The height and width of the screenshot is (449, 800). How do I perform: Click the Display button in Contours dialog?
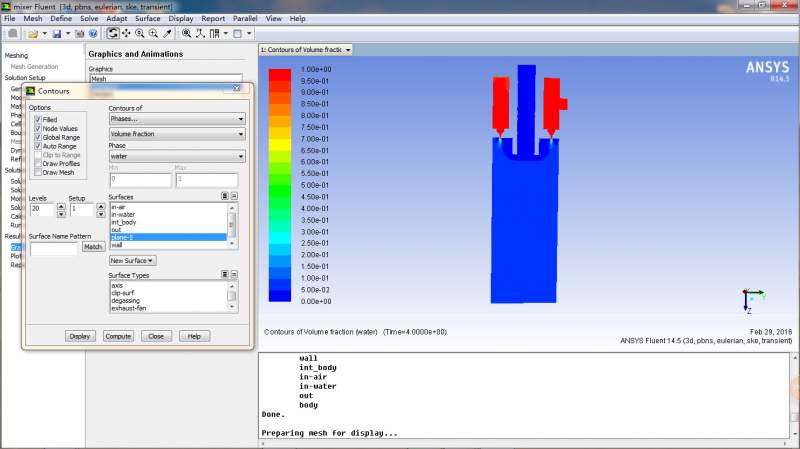click(80, 336)
